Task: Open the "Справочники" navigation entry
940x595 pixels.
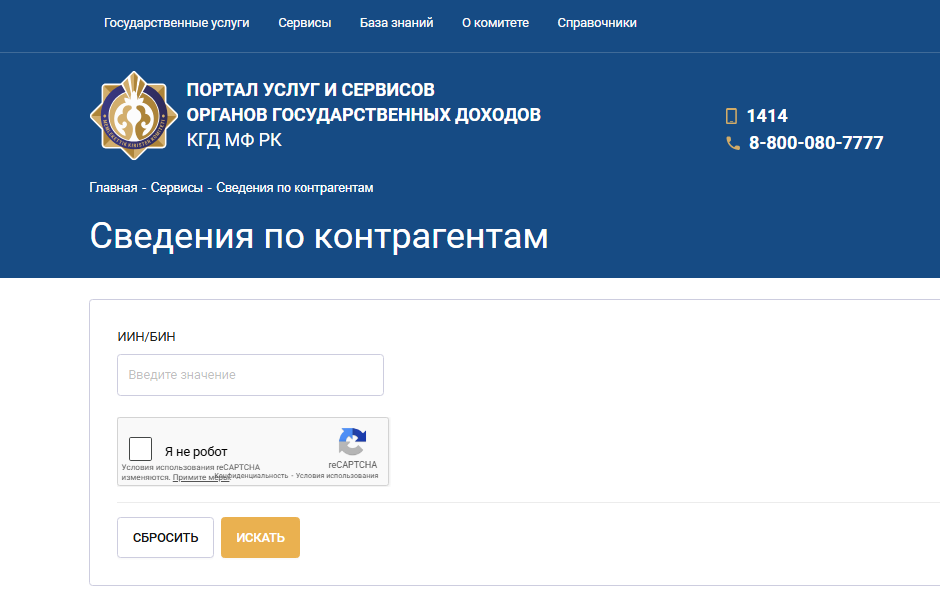Action: pyautogui.click(x=597, y=22)
